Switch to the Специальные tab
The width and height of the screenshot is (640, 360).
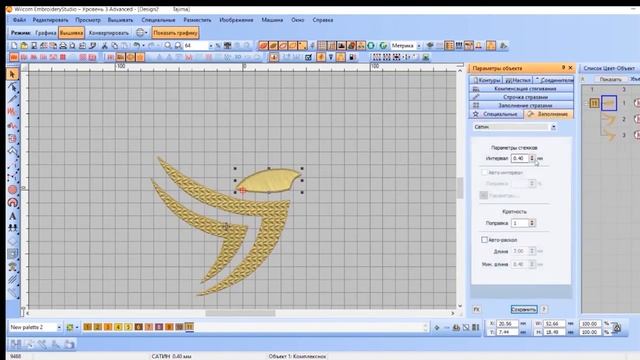(x=496, y=114)
